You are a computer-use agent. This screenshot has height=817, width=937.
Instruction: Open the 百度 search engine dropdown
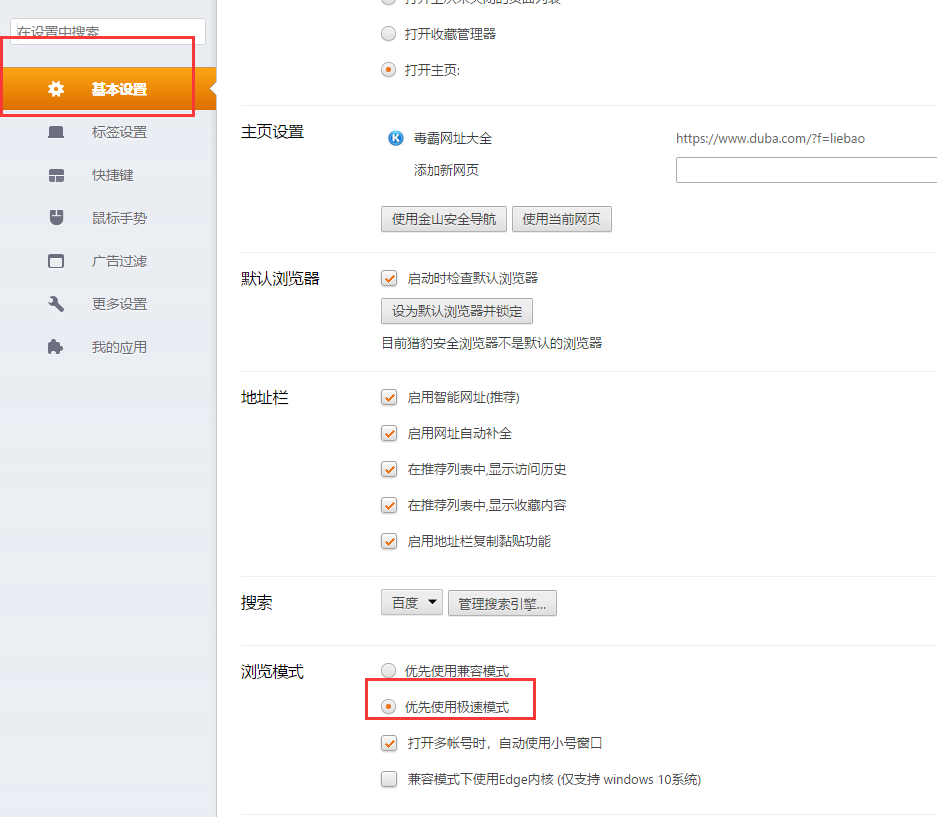coord(411,603)
